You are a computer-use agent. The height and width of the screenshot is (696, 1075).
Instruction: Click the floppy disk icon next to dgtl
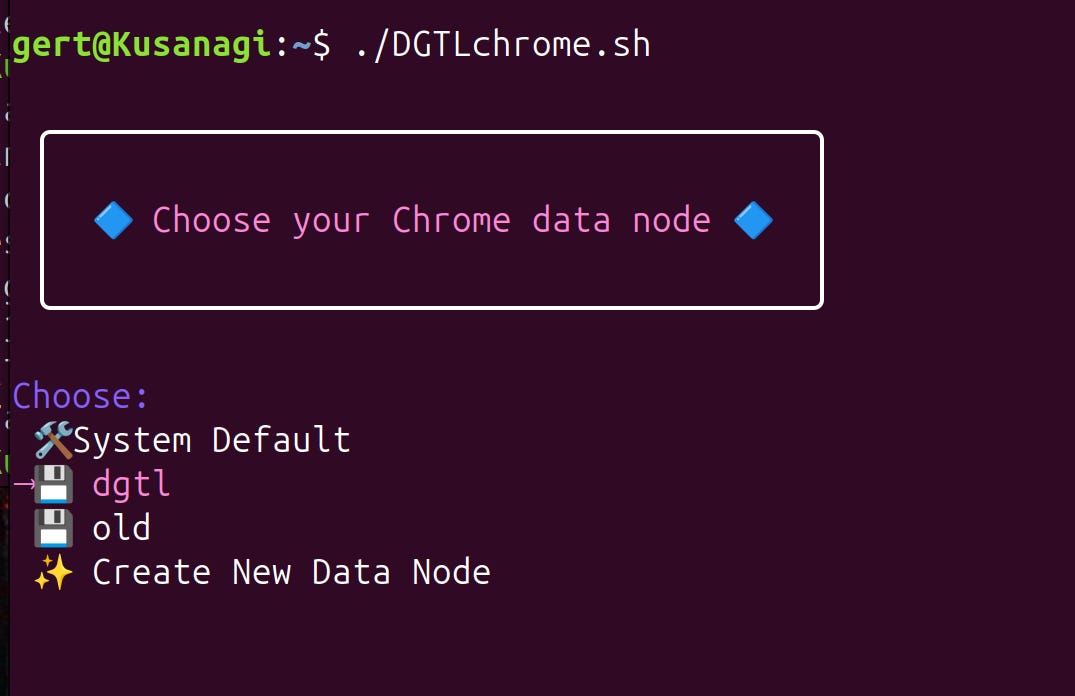coord(51,483)
